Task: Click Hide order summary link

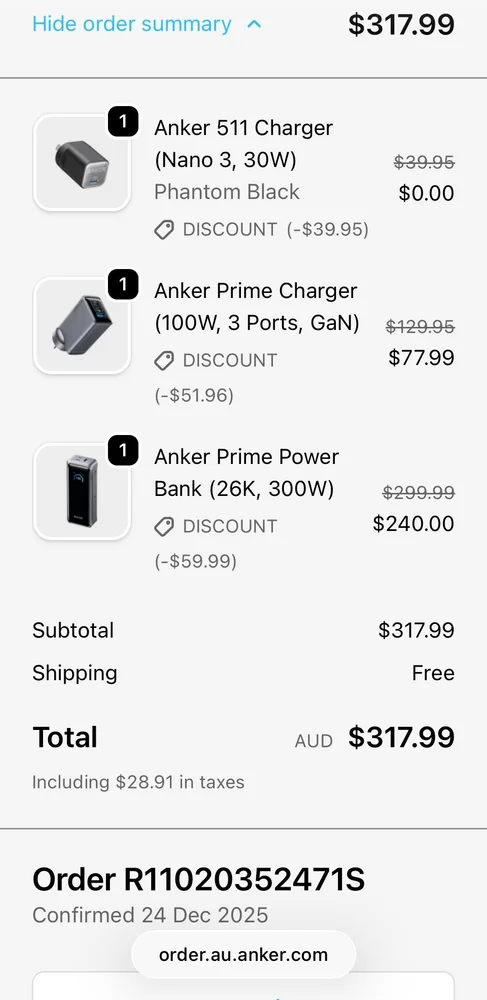Action: pyautogui.click(x=131, y=24)
